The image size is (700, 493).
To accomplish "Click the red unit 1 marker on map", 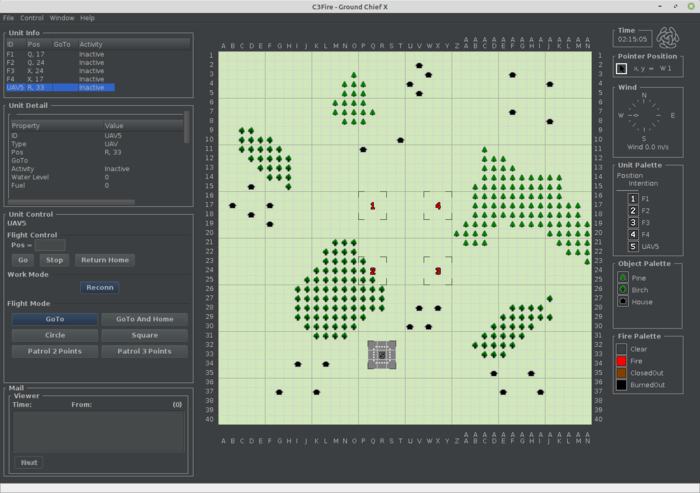I will [x=373, y=206].
